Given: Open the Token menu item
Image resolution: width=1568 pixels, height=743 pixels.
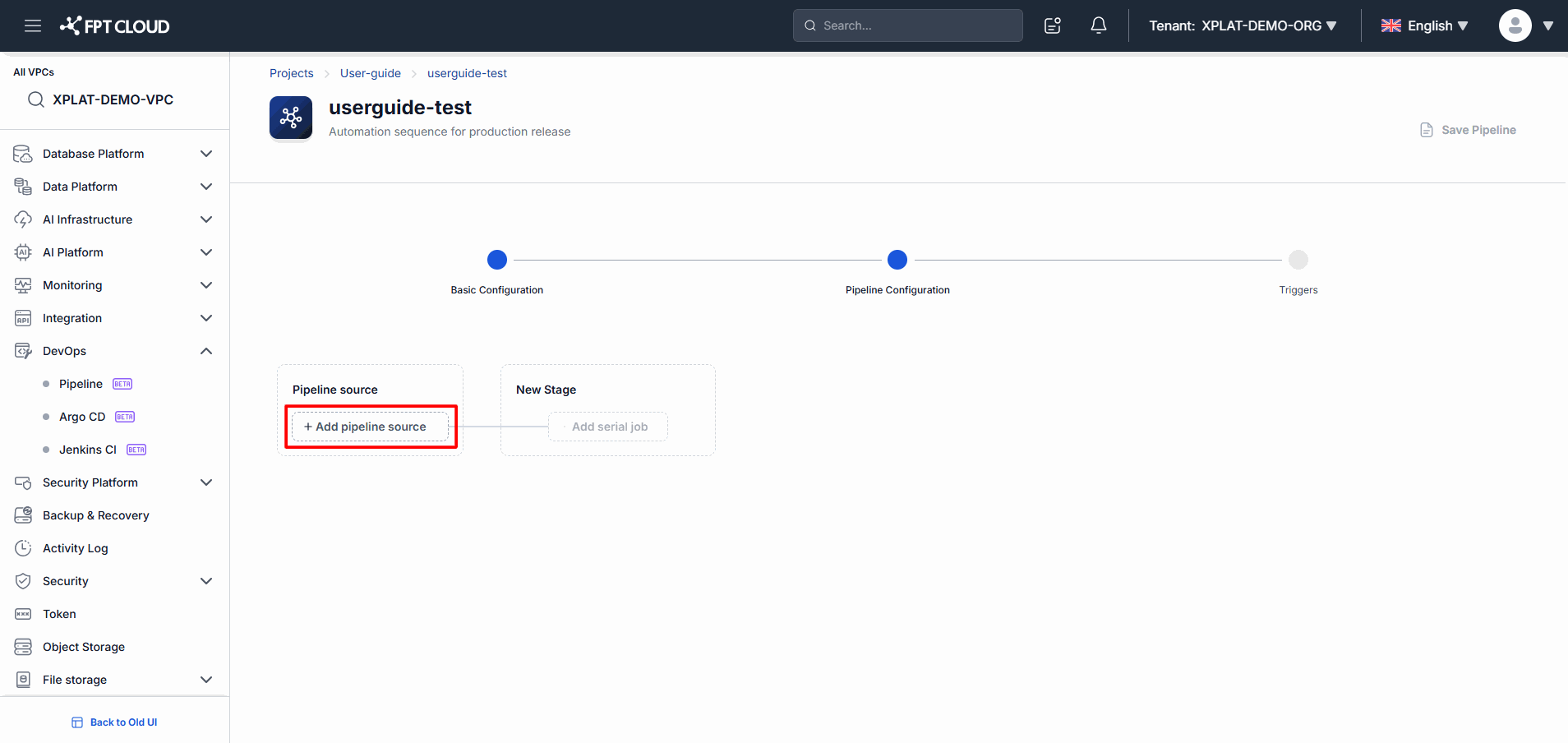Looking at the screenshot, I should click(59, 614).
